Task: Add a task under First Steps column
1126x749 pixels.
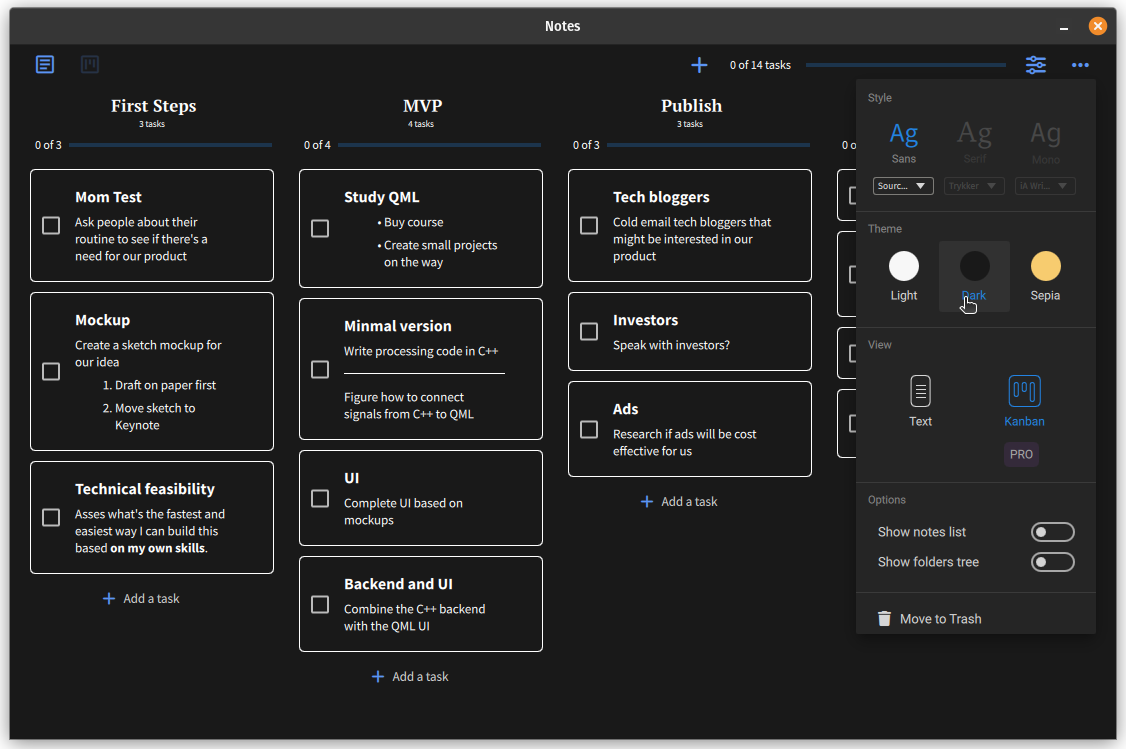Action: pos(141,599)
